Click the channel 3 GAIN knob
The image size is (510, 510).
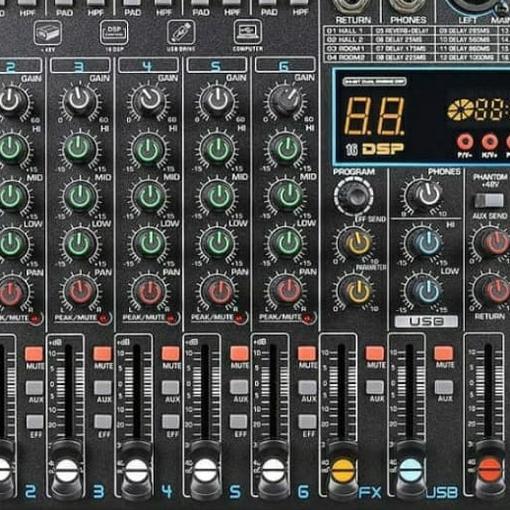79,100
